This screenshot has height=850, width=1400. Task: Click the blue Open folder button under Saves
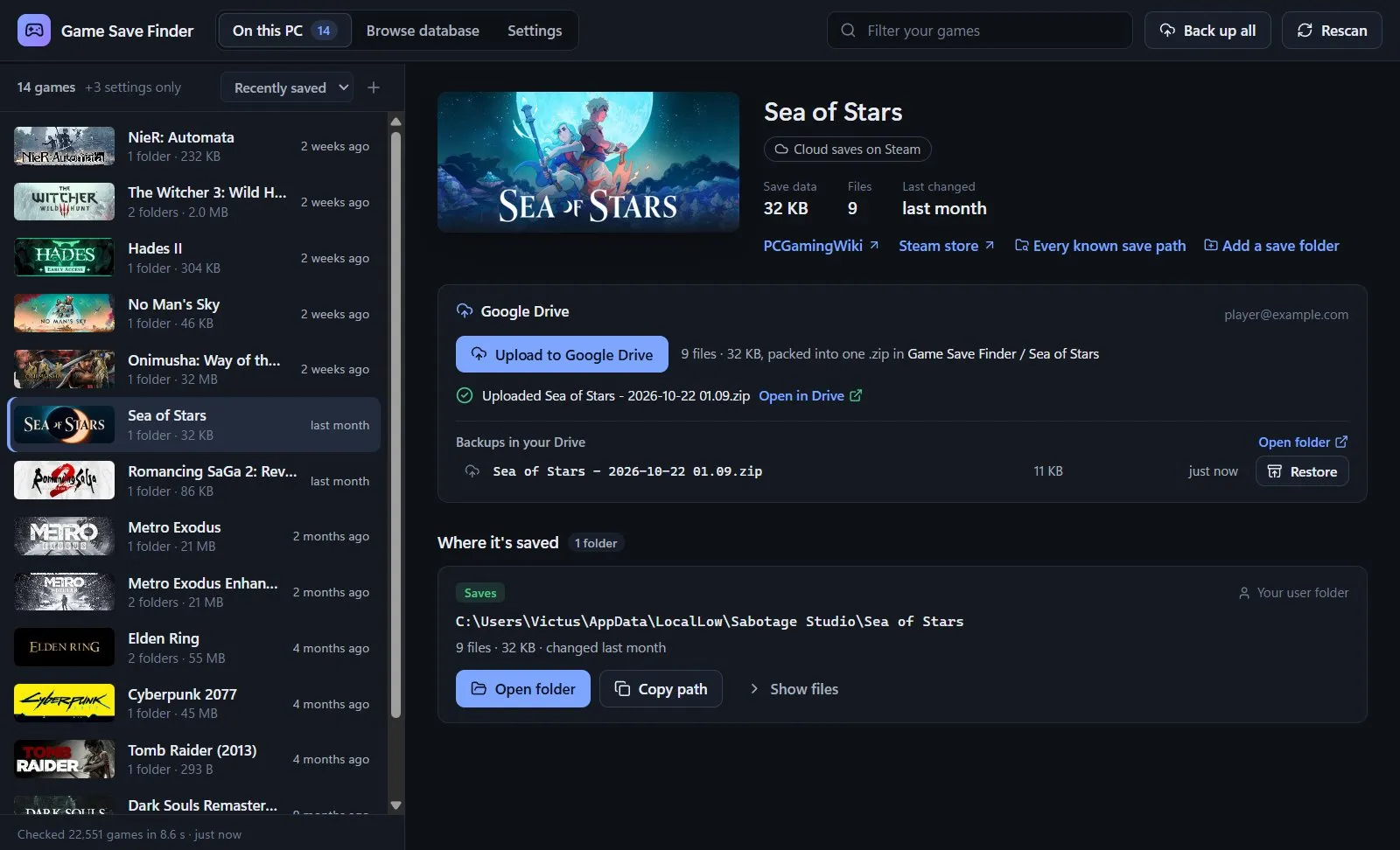point(523,689)
